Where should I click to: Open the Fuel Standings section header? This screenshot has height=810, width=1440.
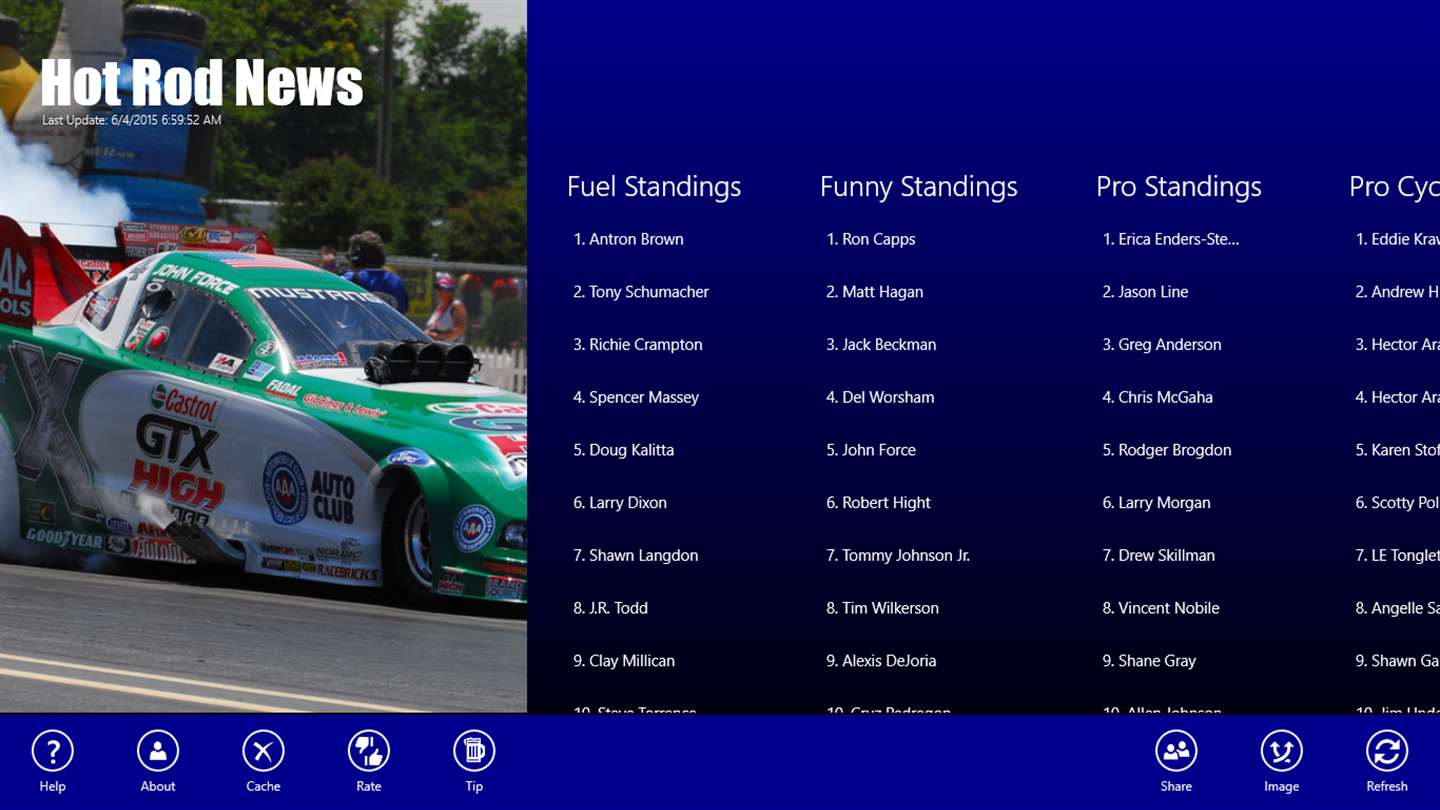[x=654, y=187]
